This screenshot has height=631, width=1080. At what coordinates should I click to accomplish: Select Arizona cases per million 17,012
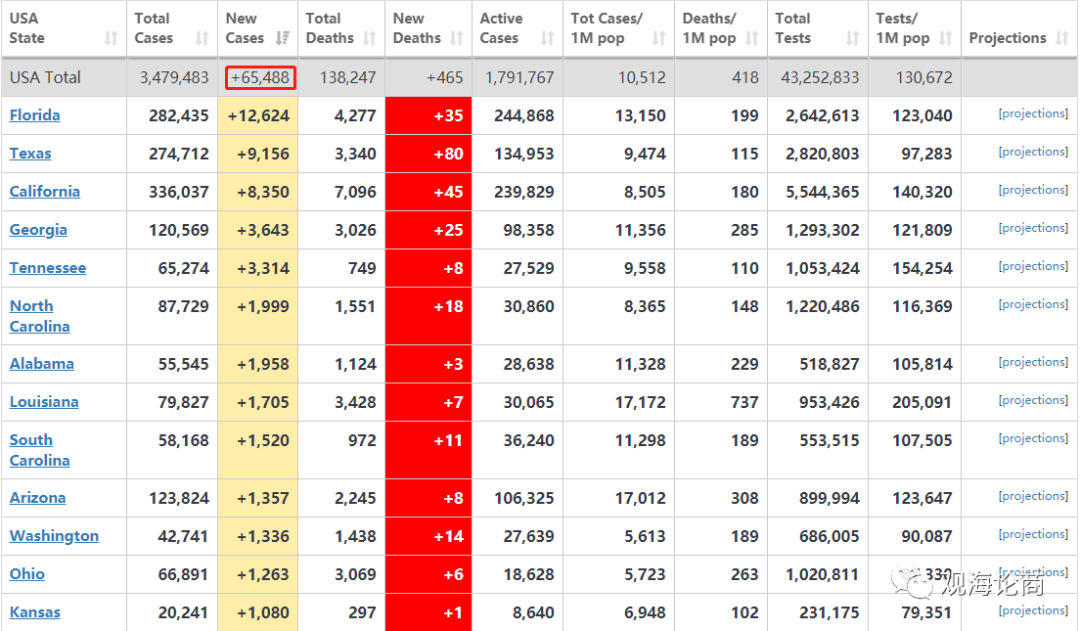point(641,498)
